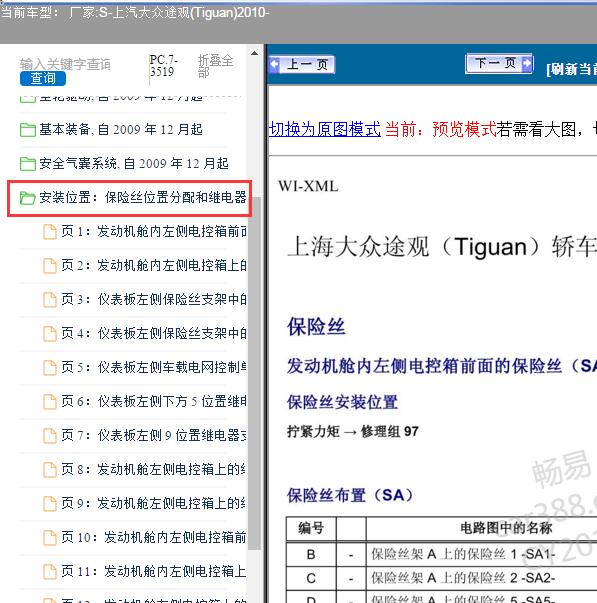Click the left arrow icon on 上一页
Image resolution: width=597 pixels, height=603 pixels.
coord(275,64)
